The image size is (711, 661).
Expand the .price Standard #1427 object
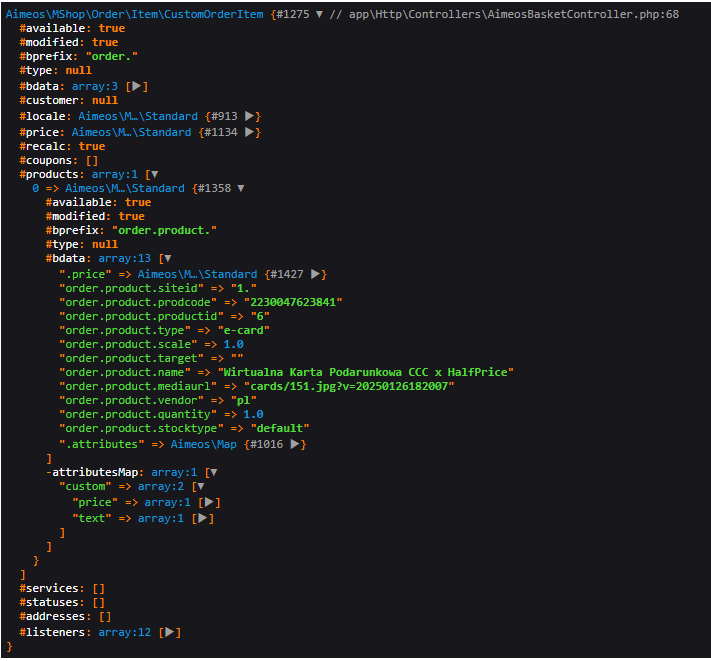click(315, 274)
